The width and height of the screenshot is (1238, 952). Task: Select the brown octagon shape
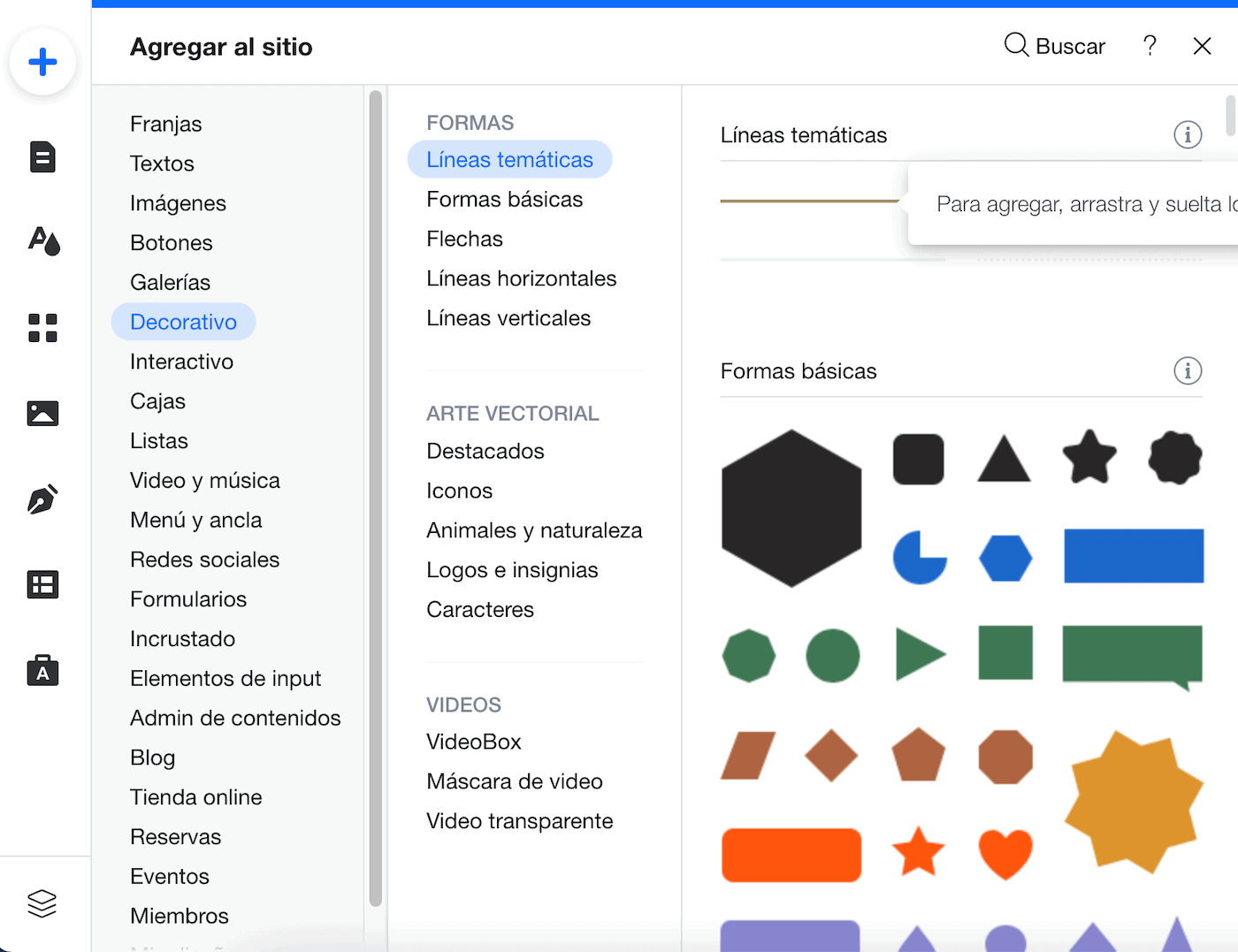pyautogui.click(x=1005, y=757)
